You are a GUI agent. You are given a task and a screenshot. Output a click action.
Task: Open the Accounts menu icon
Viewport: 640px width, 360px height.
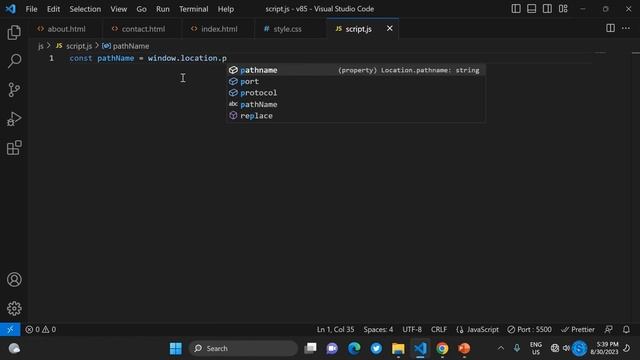(14, 280)
